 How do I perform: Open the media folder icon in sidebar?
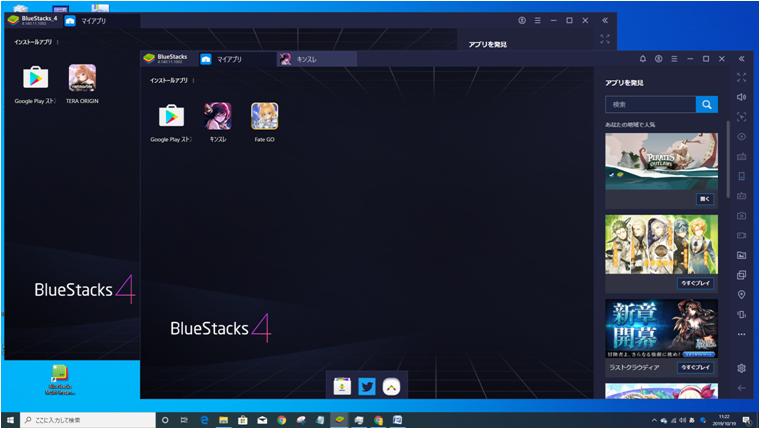(742, 255)
